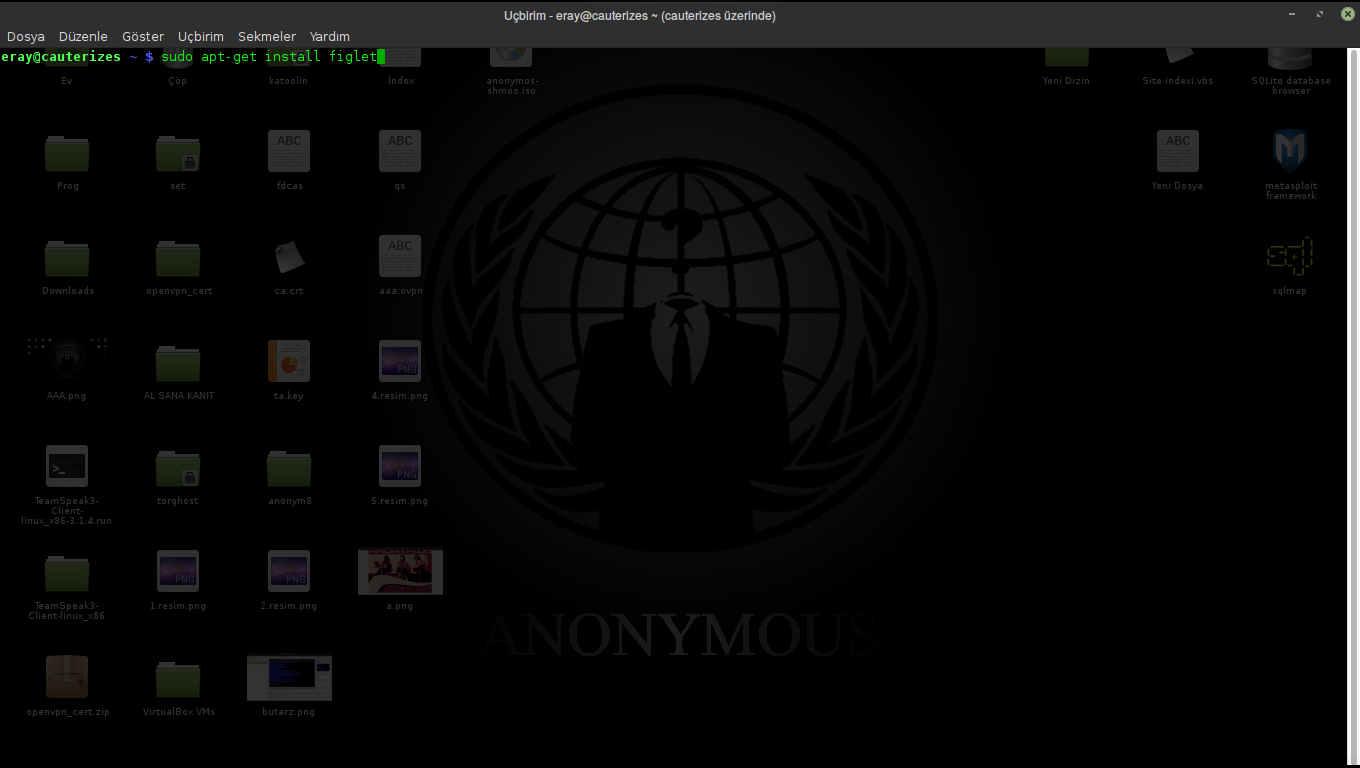Screen dimensions: 1360x768
Task: Select the ca.crt certificate file icon
Action: click(x=289, y=256)
